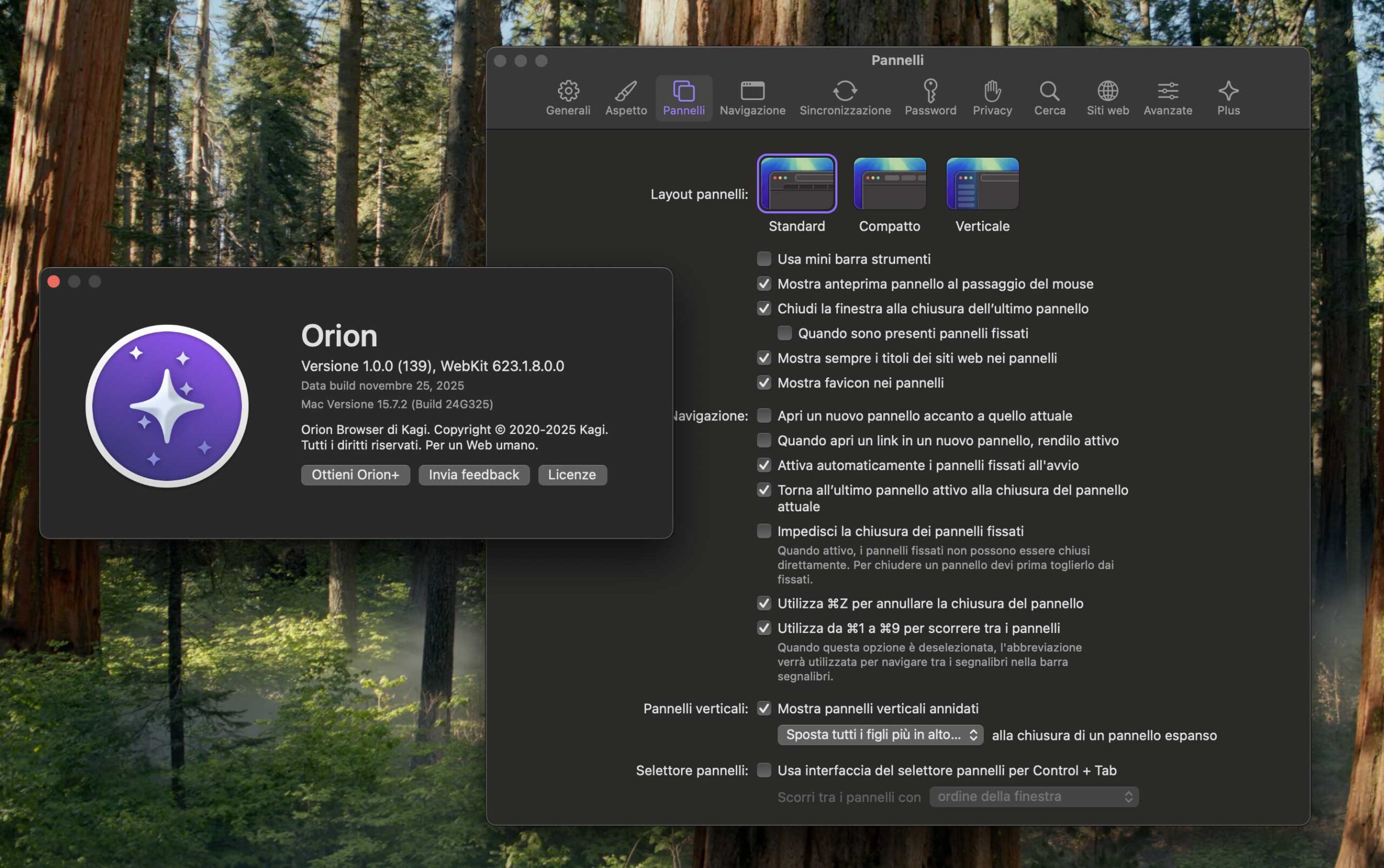Open the ordine della finestra dropdown

point(1034,797)
